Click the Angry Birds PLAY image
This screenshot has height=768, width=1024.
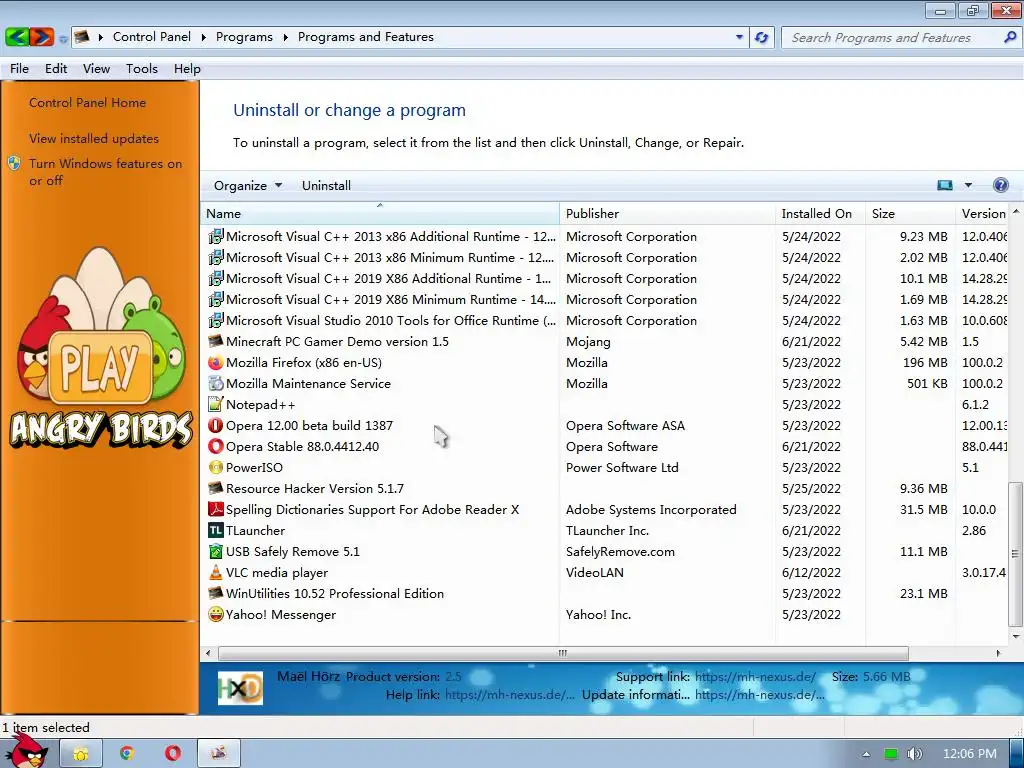point(101,367)
